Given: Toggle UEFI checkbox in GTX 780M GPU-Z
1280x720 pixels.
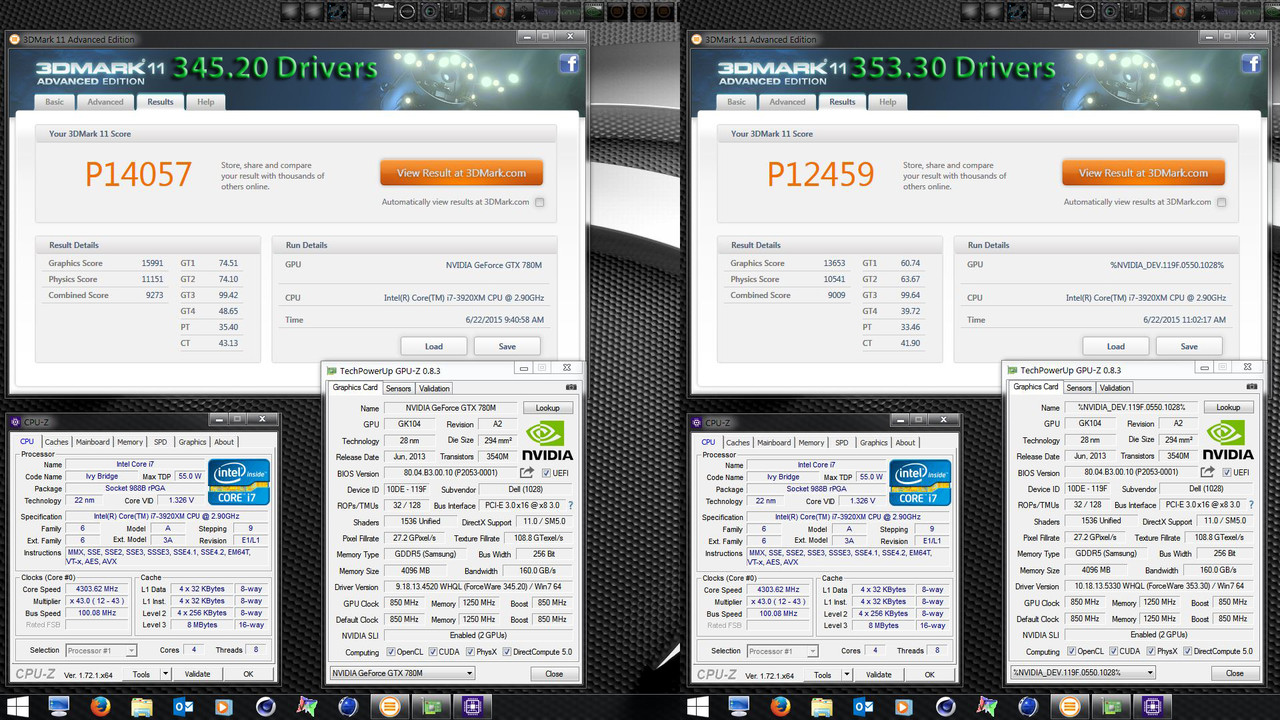Looking at the screenshot, I should click(x=546, y=473).
